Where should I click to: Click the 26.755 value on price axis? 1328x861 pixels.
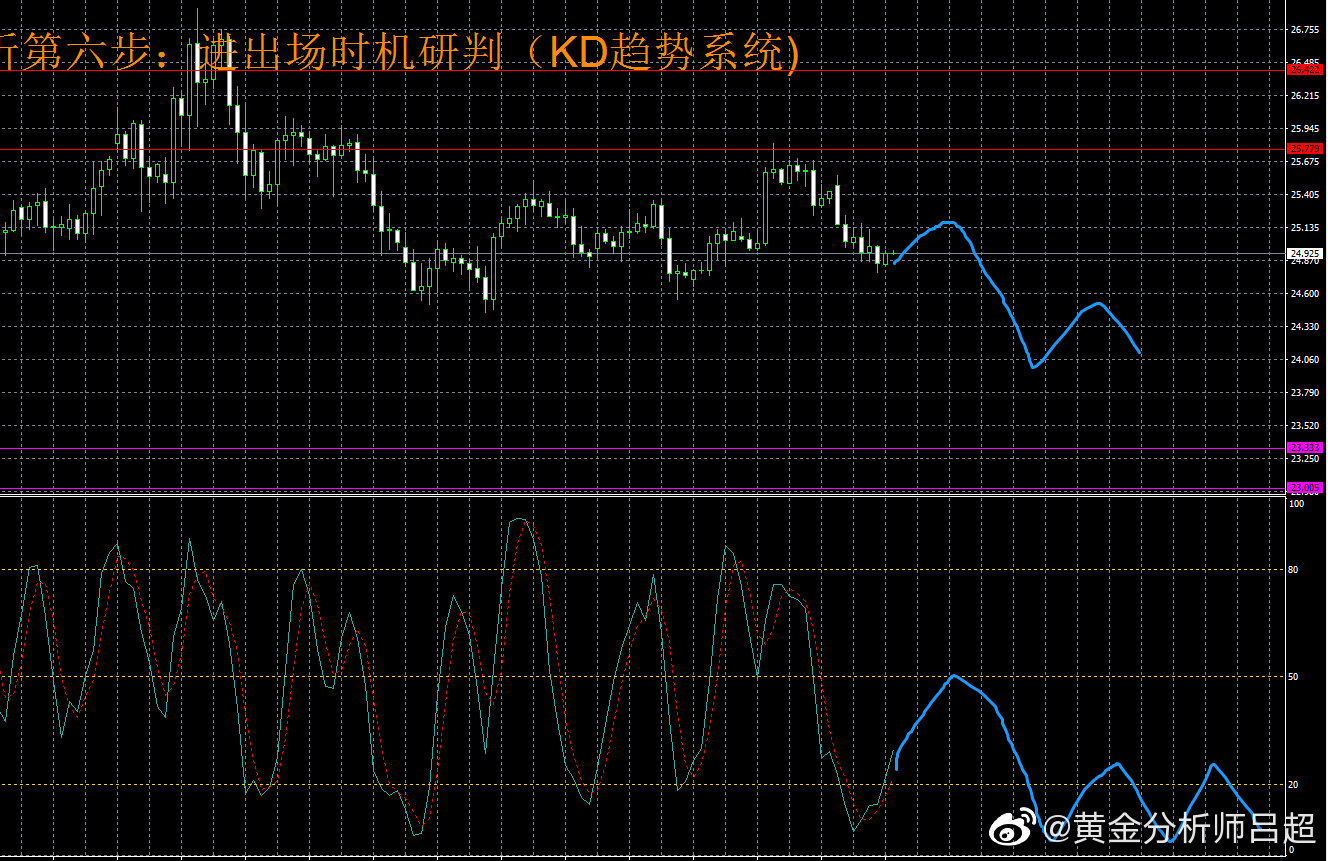1304,30
